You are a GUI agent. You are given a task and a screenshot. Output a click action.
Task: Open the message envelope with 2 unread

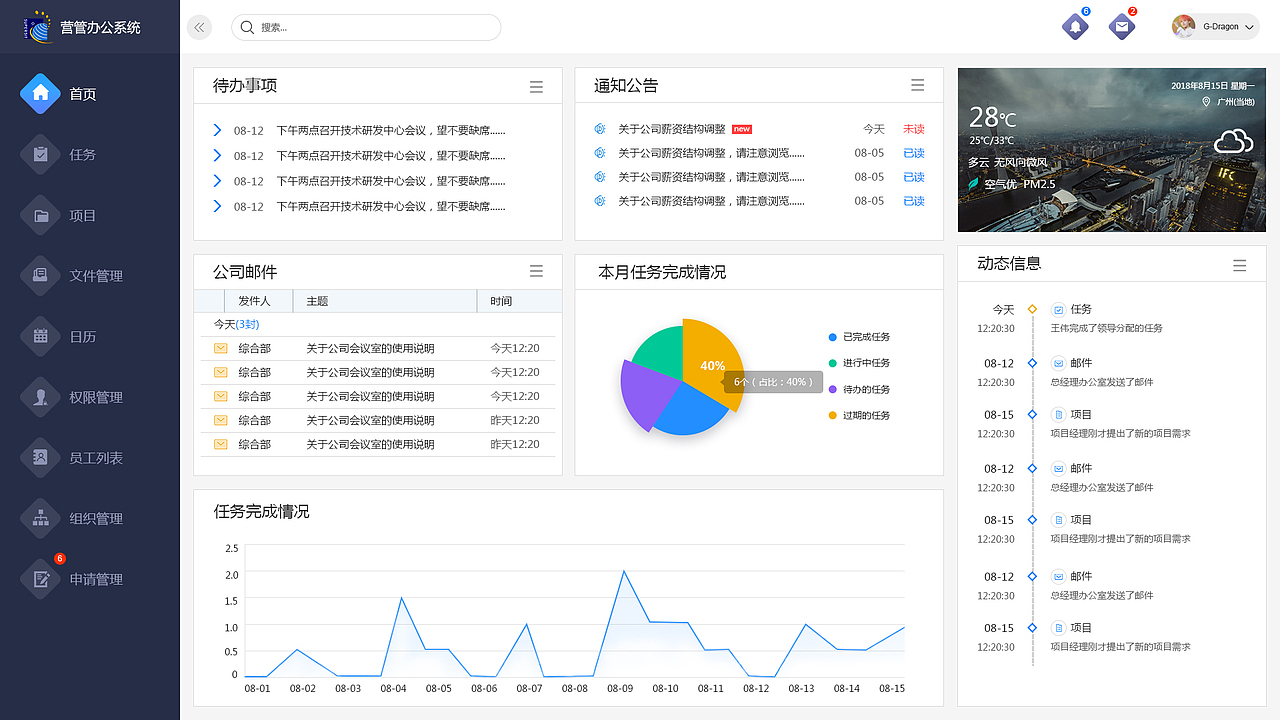point(1121,27)
